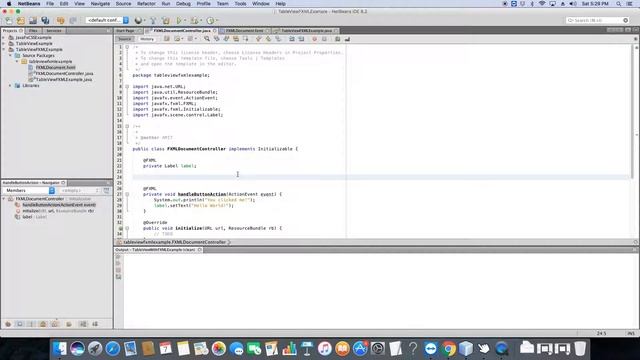Run the project with green play icon
This screenshot has height=360, width=640.
click(179, 20)
